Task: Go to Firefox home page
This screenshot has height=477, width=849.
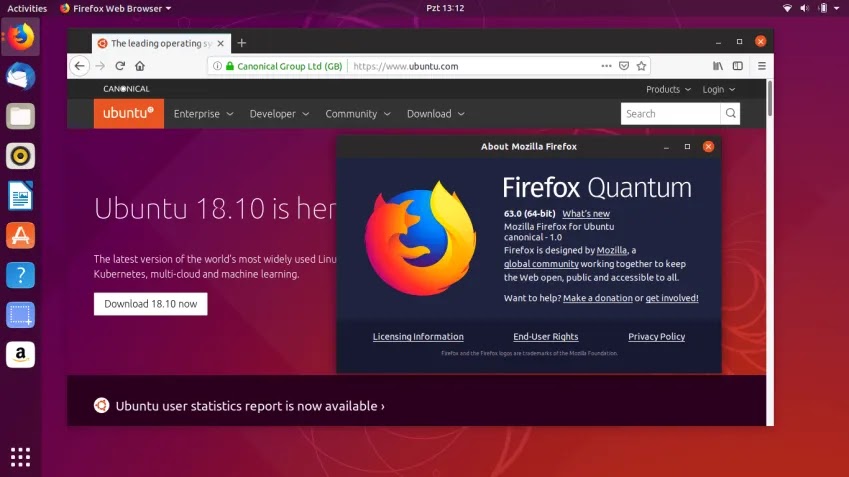Action: click(140, 66)
